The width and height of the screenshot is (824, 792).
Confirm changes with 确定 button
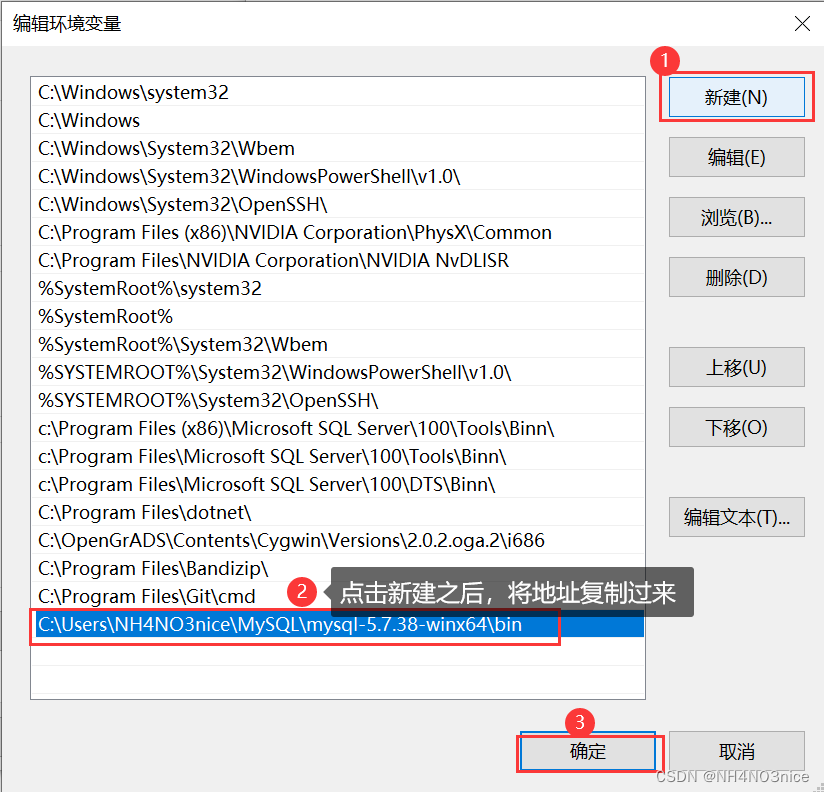point(588,752)
